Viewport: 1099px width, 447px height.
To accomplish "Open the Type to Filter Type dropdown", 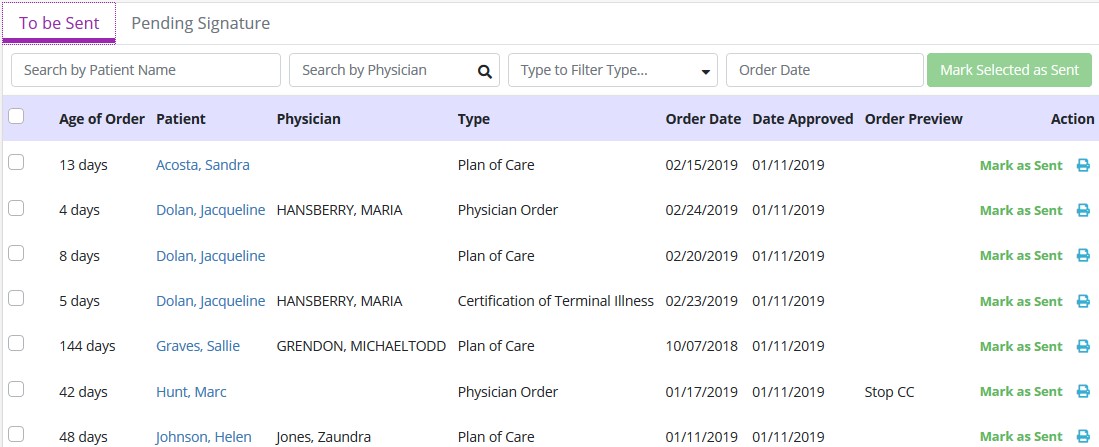I will click(x=613, y=71).
